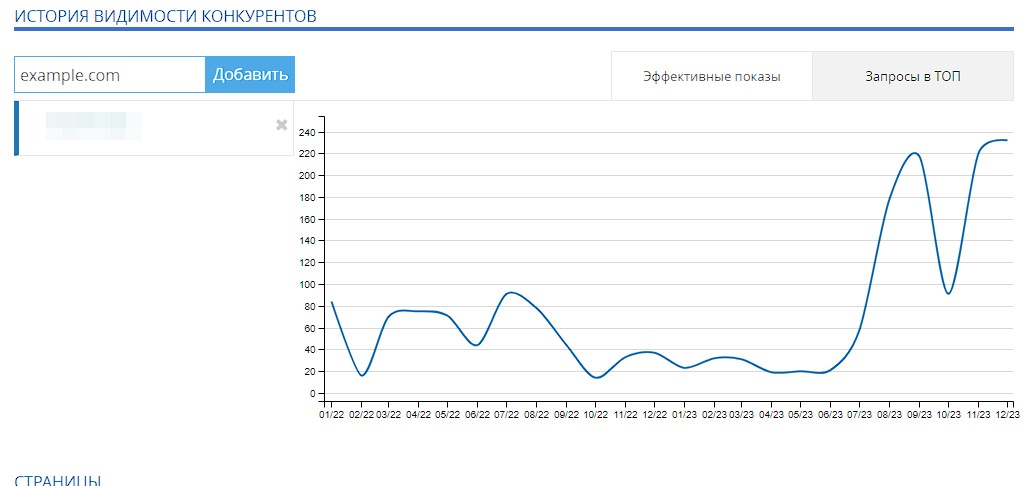Select the blurred competitor domain entry
Screen dimensions: 1026x486
(x=154, y=128)
